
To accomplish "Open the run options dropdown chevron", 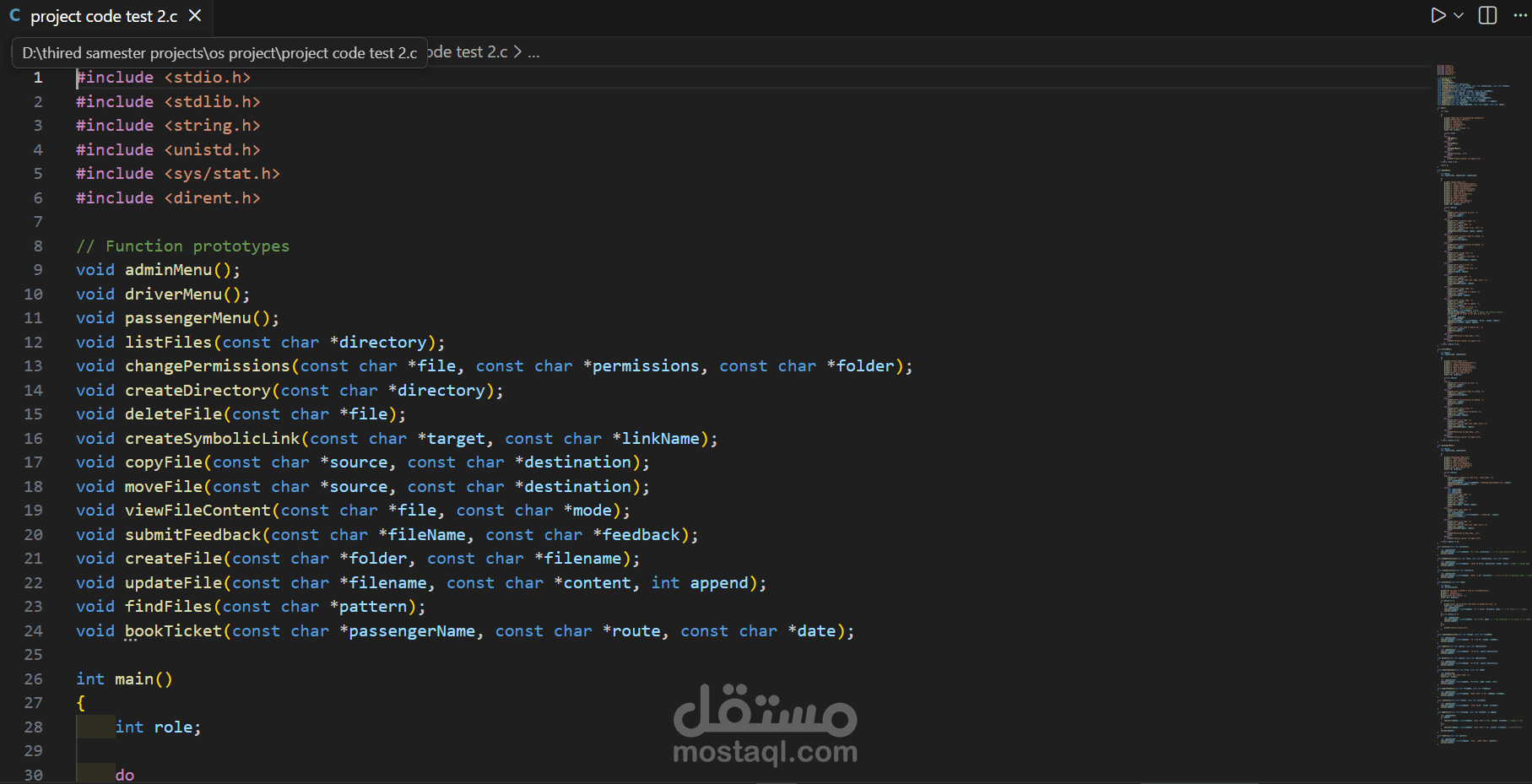I will pos(1457,15).
